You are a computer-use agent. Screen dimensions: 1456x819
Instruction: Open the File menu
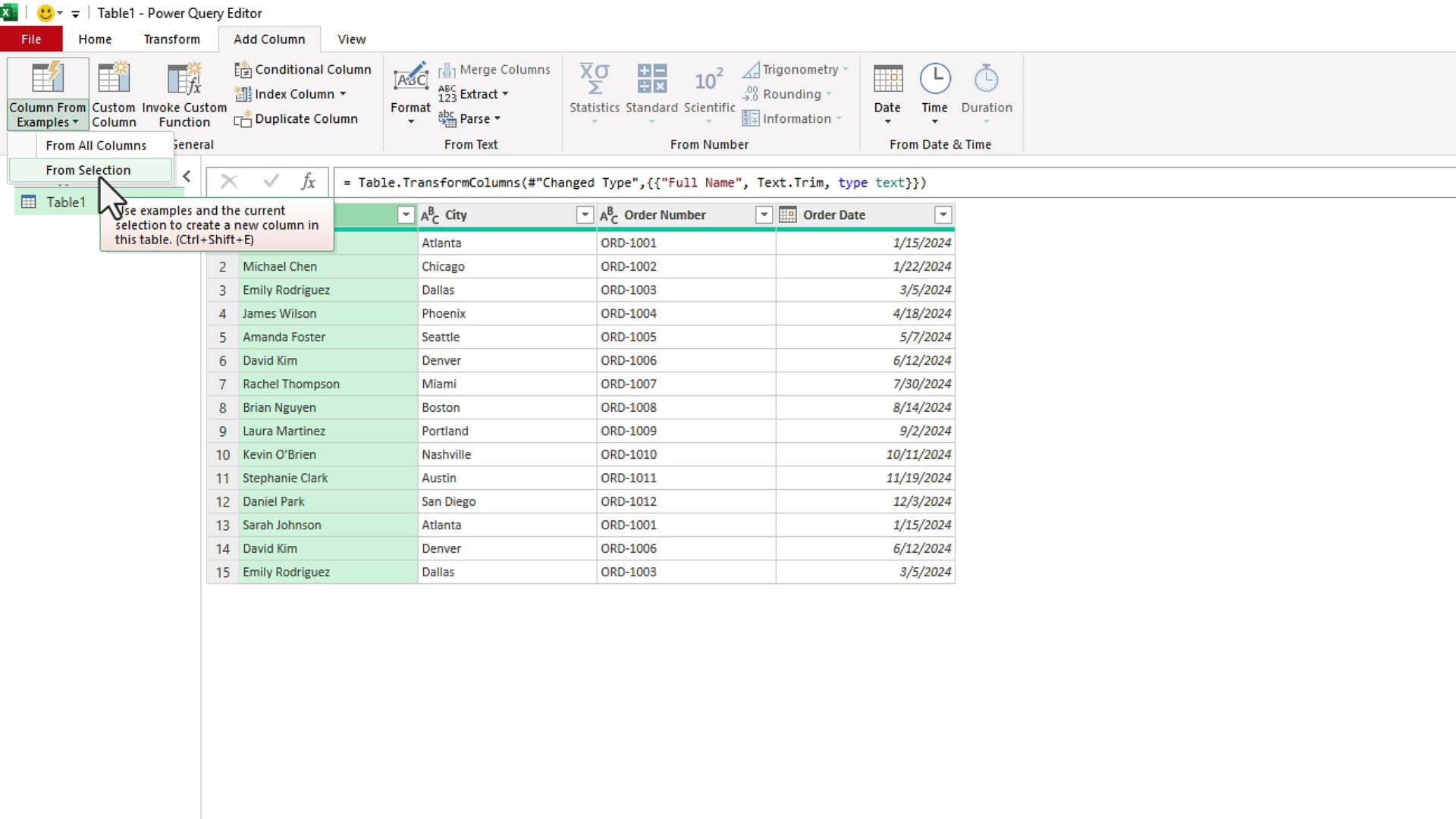click(31, 39)
